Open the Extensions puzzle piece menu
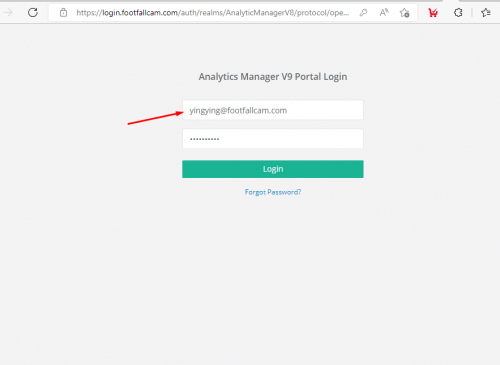This screenshot has width=500, height=365. point(458,13)
